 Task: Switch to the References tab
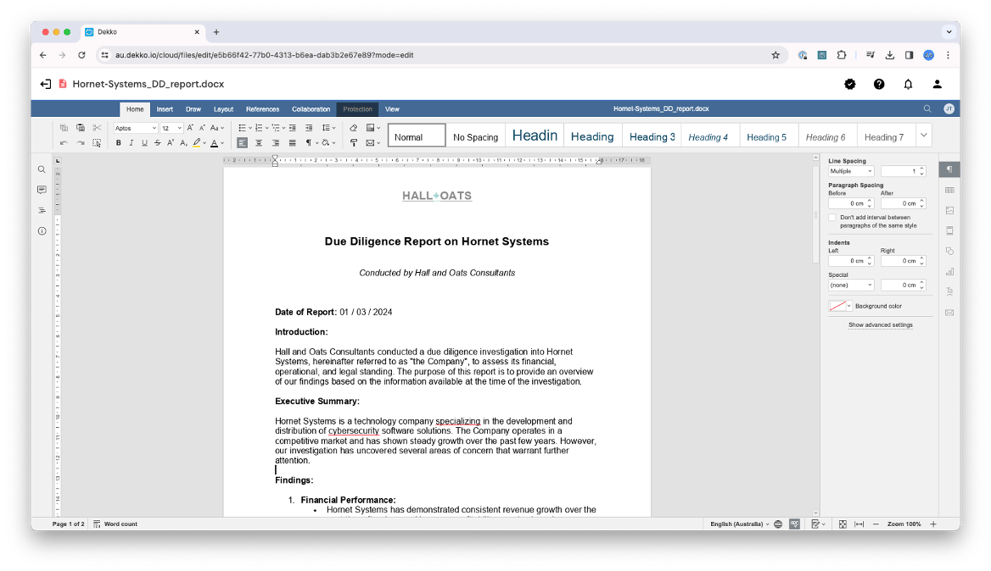pyautogui.click(x=262, y=109)
